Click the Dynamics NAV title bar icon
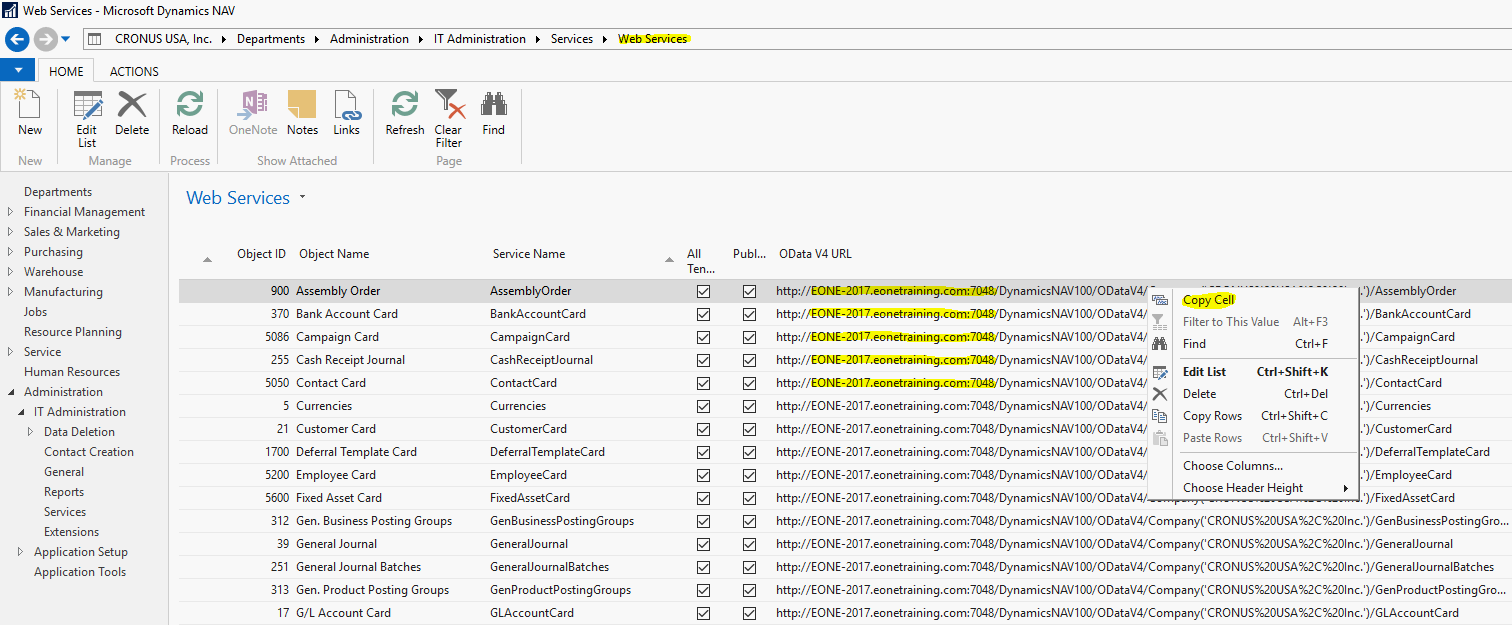The width and height of the screenshot is (1512, 625). click(10, 10)
